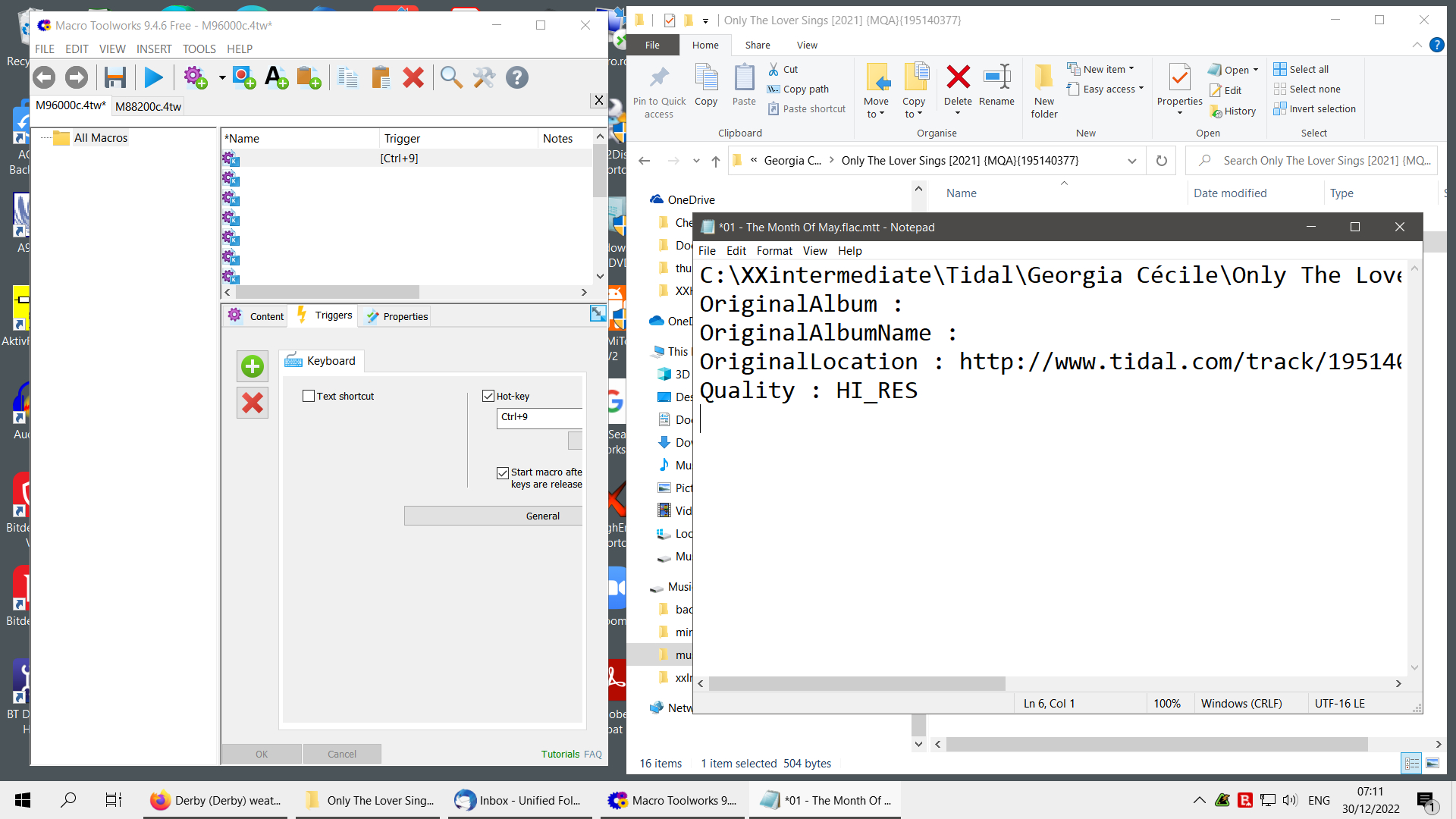
Task: Collapse the Explorer ribbon chevron
Action: coord(1417,45)
